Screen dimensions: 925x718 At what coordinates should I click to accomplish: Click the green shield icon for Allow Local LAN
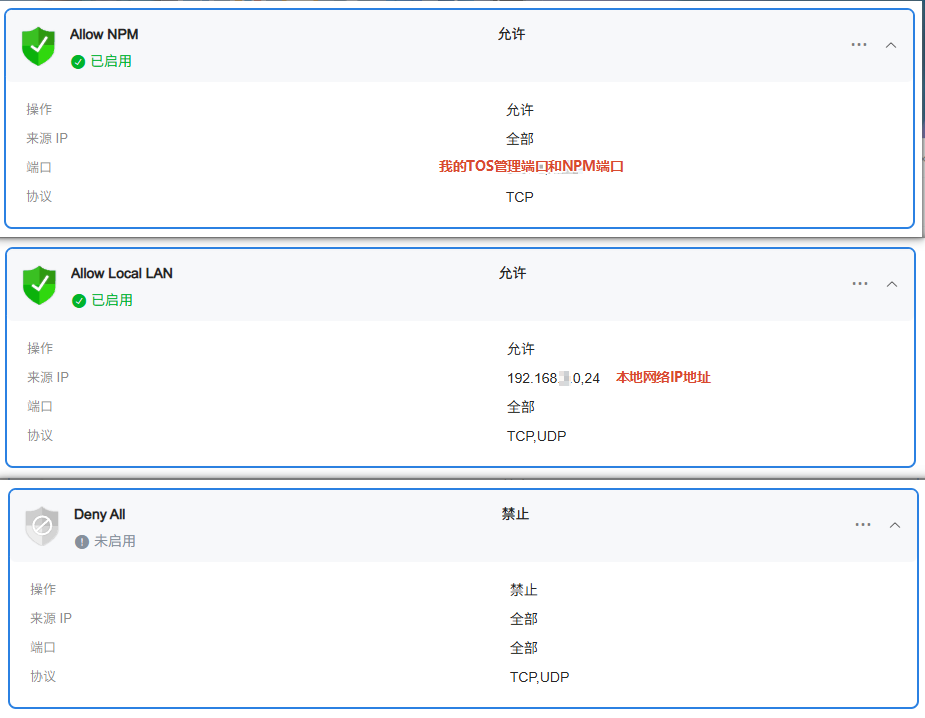[x=40, y=285]
